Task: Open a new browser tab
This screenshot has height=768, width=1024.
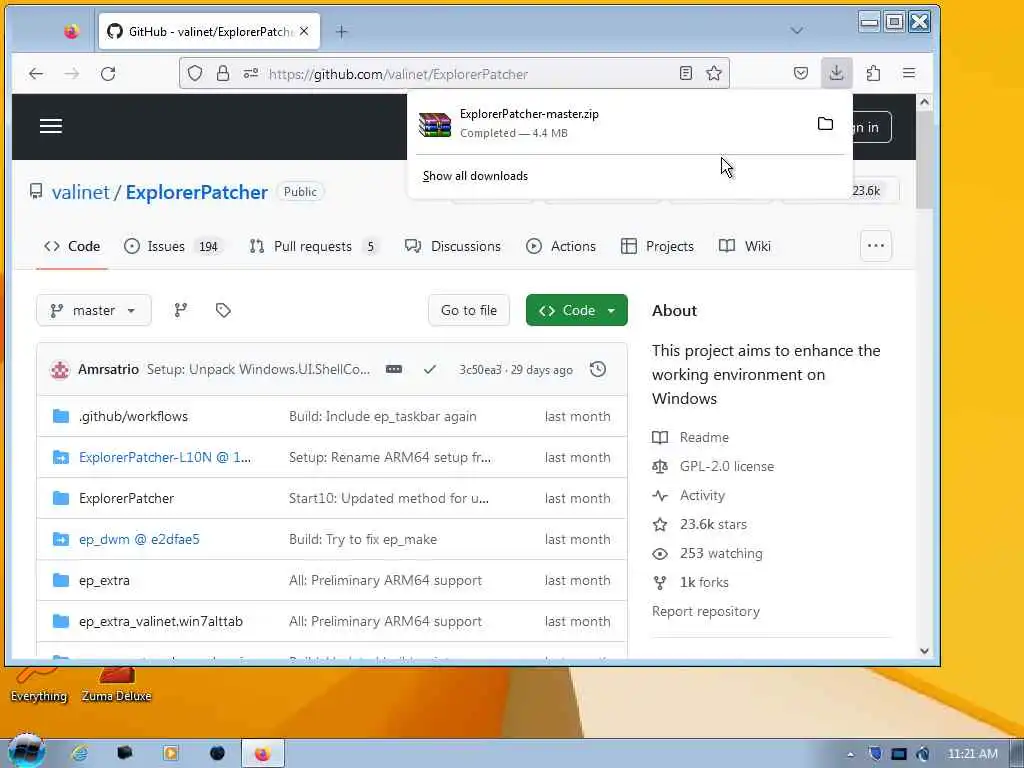Action: pyautogui.click(x=342, y=31)
